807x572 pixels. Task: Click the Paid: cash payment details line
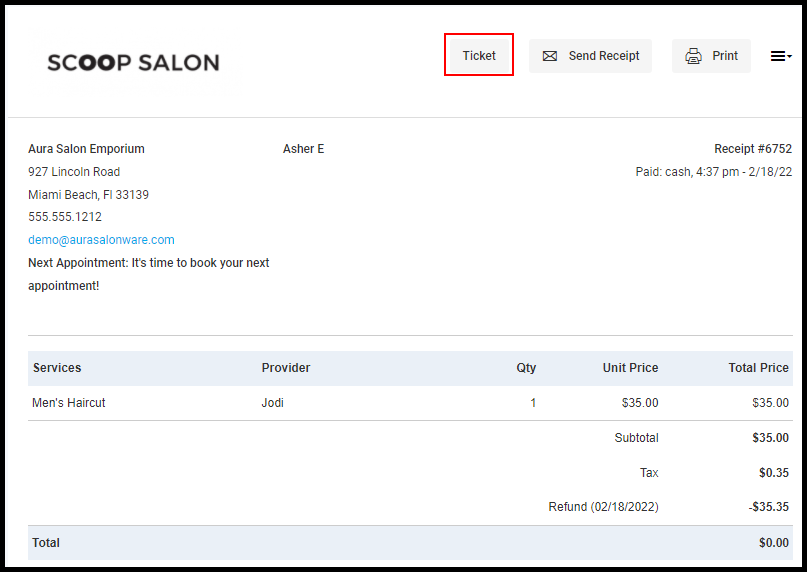pyautogui.click(x=714, y=171)
